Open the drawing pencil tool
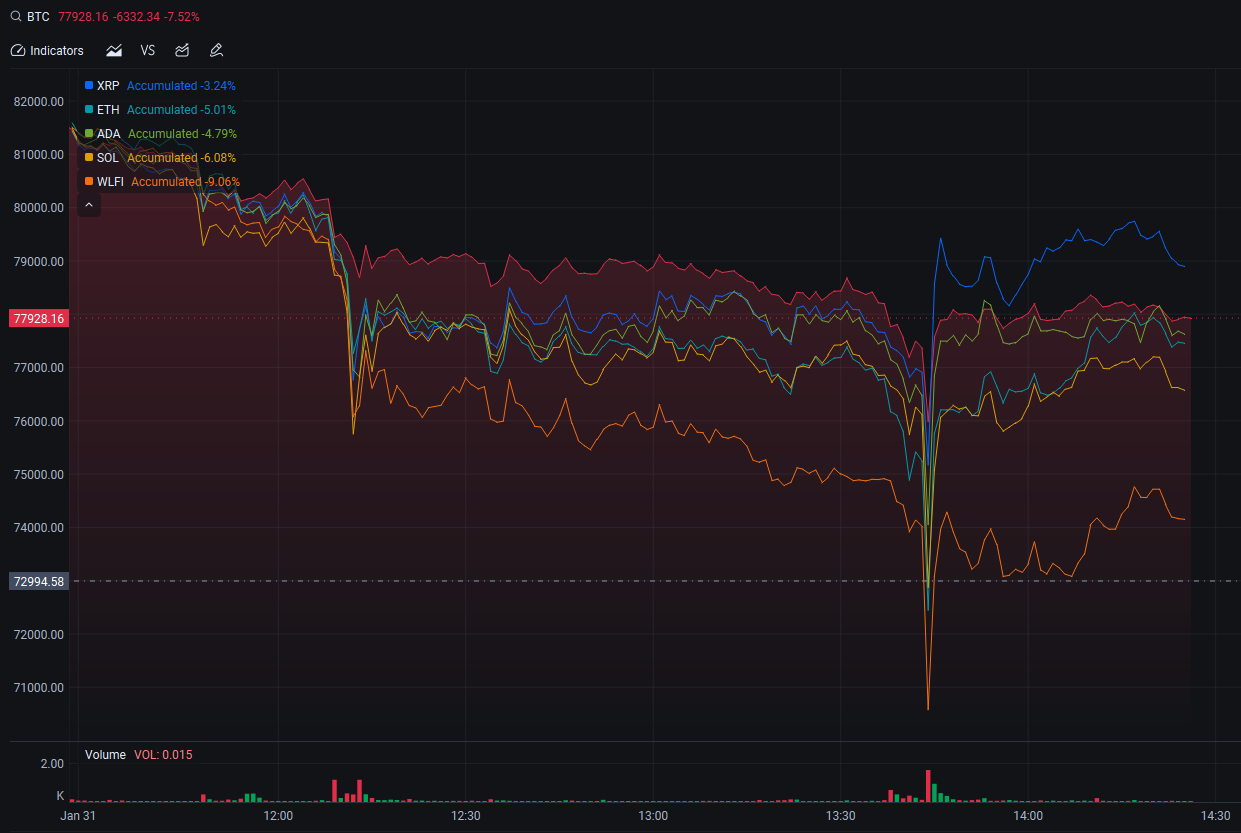 coord(216,50)
